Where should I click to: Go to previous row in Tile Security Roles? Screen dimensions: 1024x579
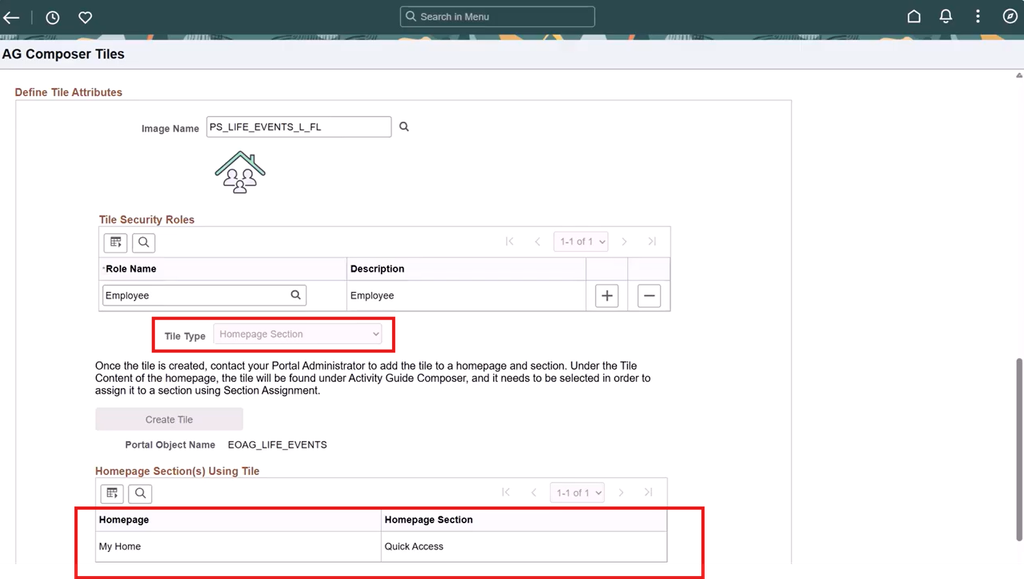pos(537,242)
